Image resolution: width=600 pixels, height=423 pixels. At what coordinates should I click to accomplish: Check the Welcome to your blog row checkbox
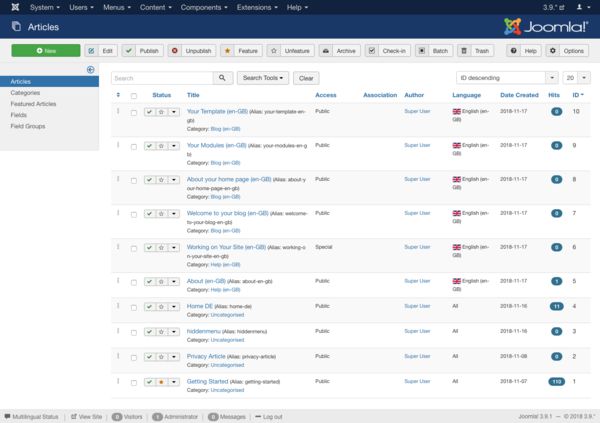pyautogui.click(x=134, y=214)
